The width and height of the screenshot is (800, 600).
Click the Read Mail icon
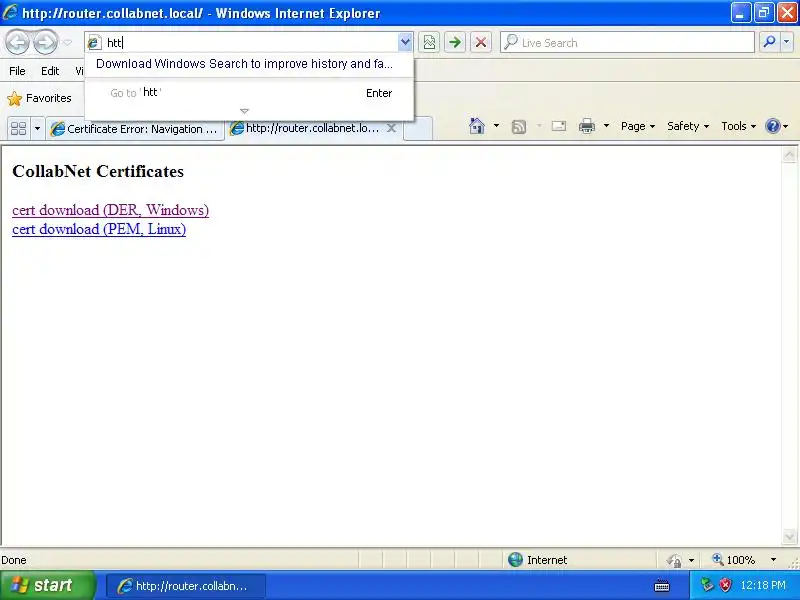coord(559,126)
